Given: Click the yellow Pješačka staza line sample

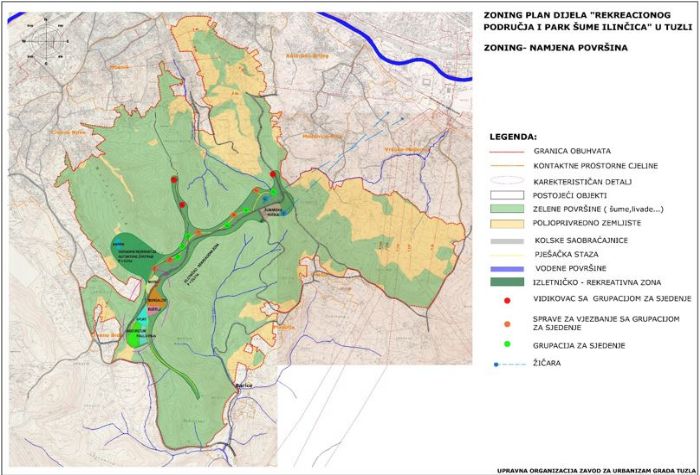Looking at the screenshot, I should [x=506, y=255].
